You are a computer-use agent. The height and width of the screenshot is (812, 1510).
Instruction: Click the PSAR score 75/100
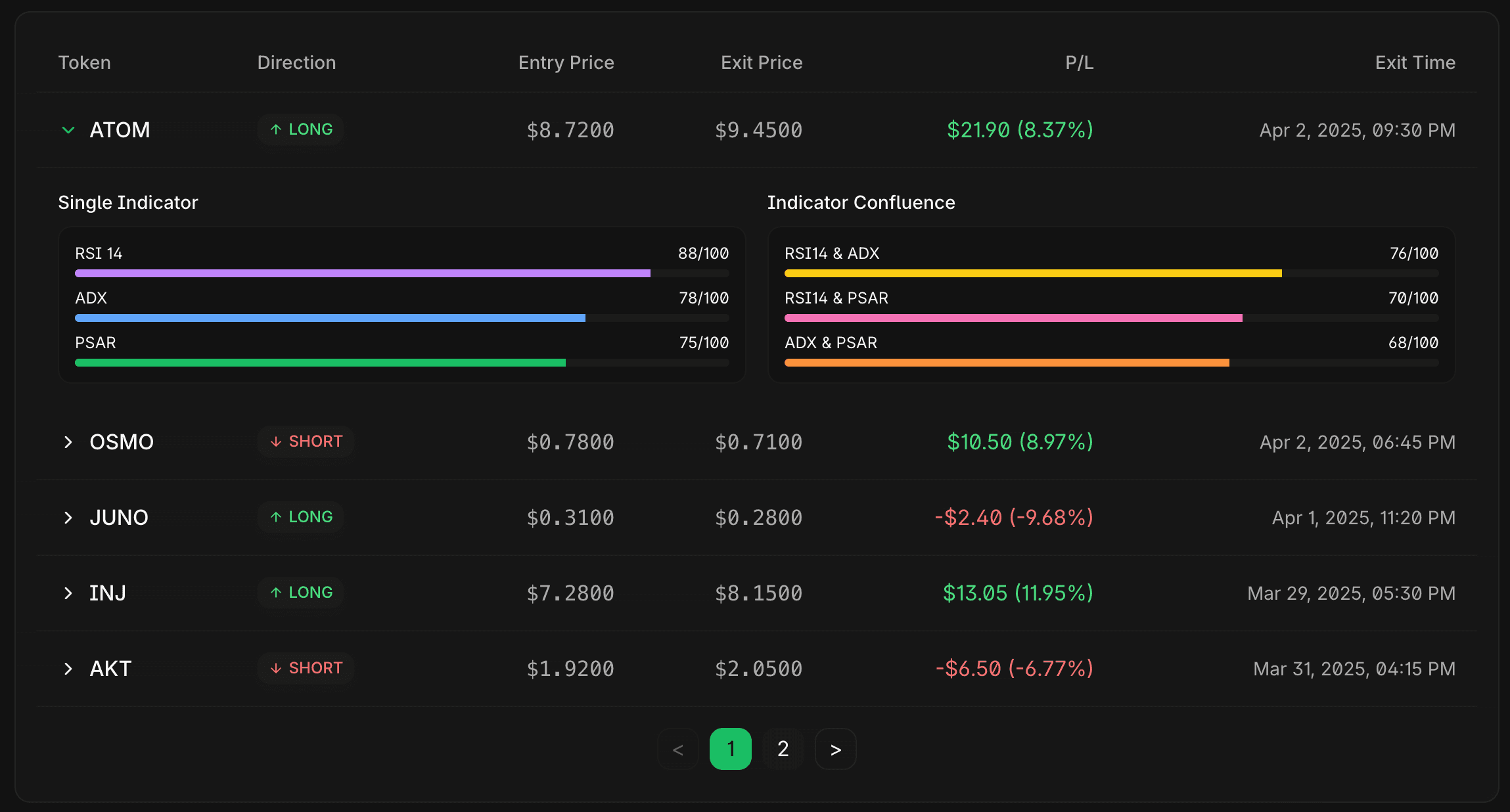[x=704, y=343]
